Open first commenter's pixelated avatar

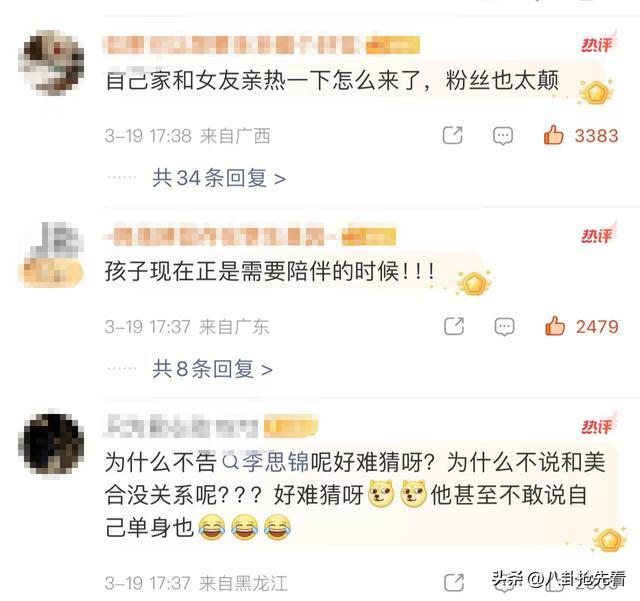51,65
